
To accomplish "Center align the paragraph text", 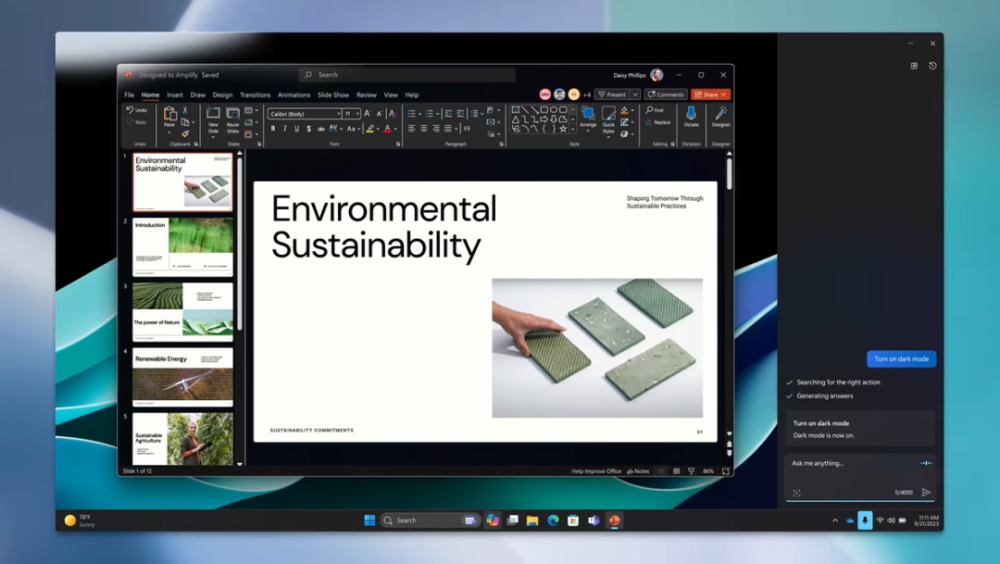I will (423, 128).
